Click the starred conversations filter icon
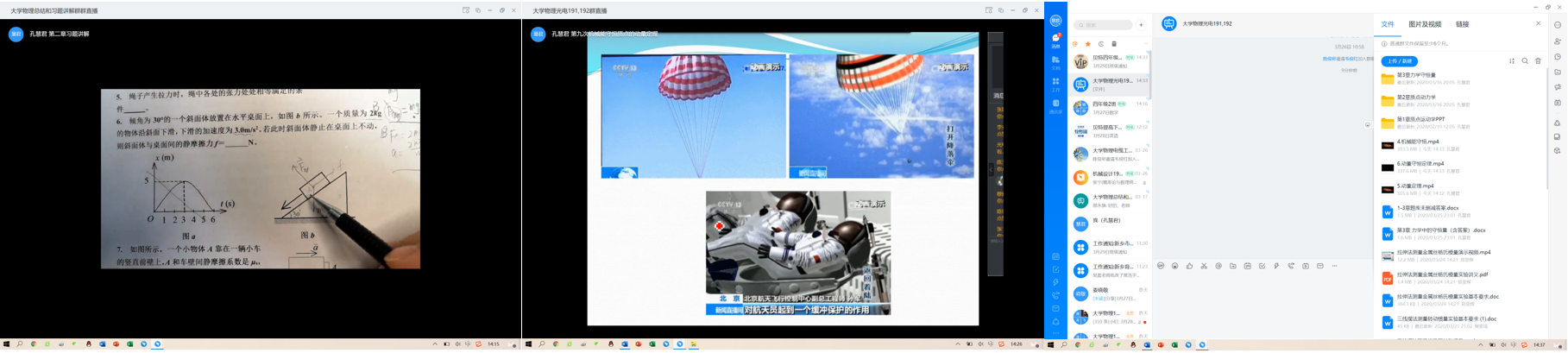Image resolution: width=1568 pixels, height=353 pixels. click(x=1088, y=44)
